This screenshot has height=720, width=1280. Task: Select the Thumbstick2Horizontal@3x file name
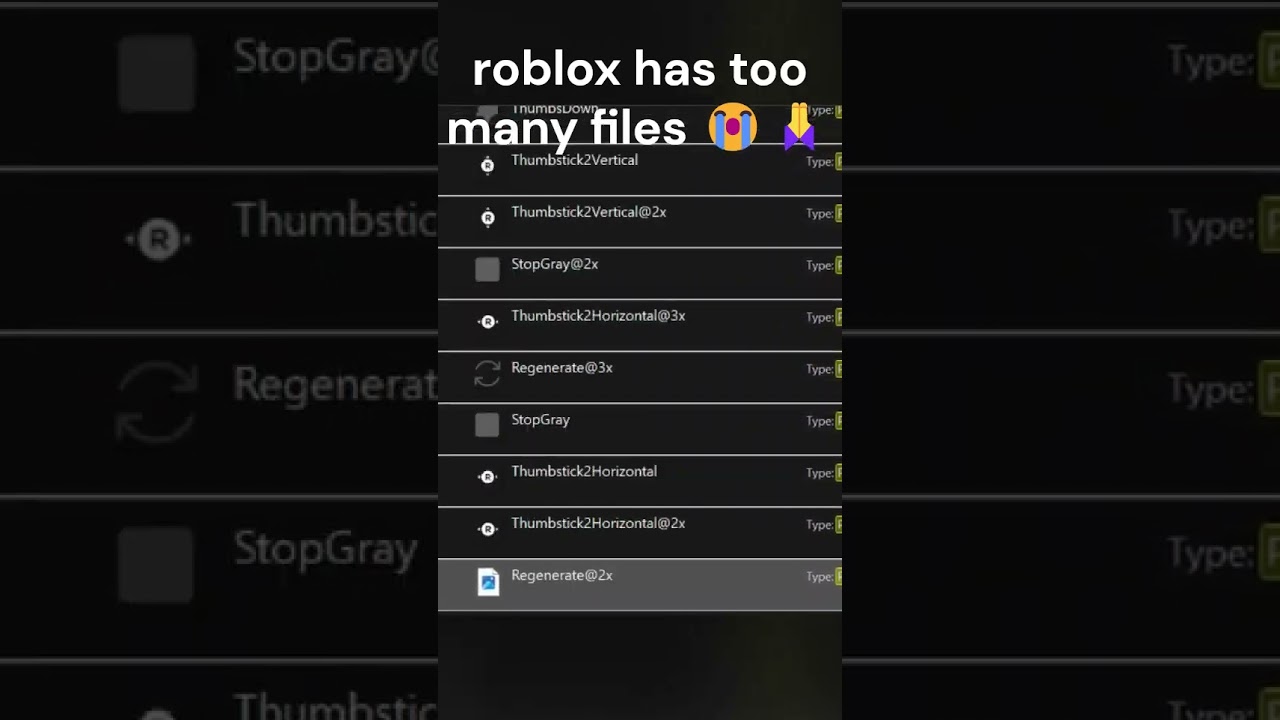[x=598, y=316]
